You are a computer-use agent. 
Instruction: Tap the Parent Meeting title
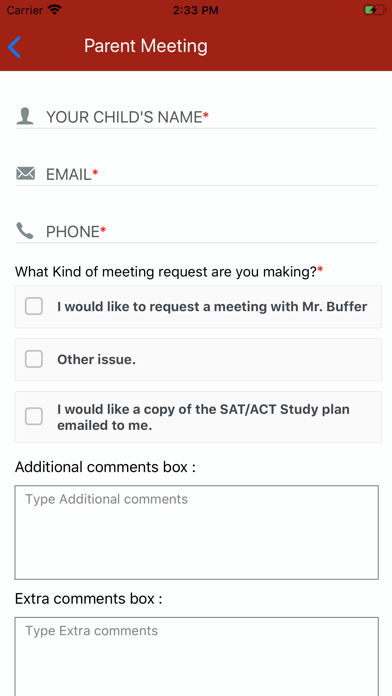(146, 46)
